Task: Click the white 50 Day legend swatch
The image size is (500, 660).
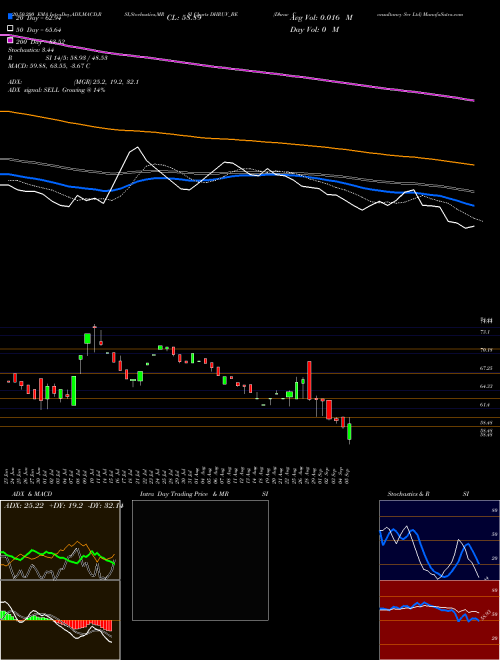Action: click(x=11, y=29)
